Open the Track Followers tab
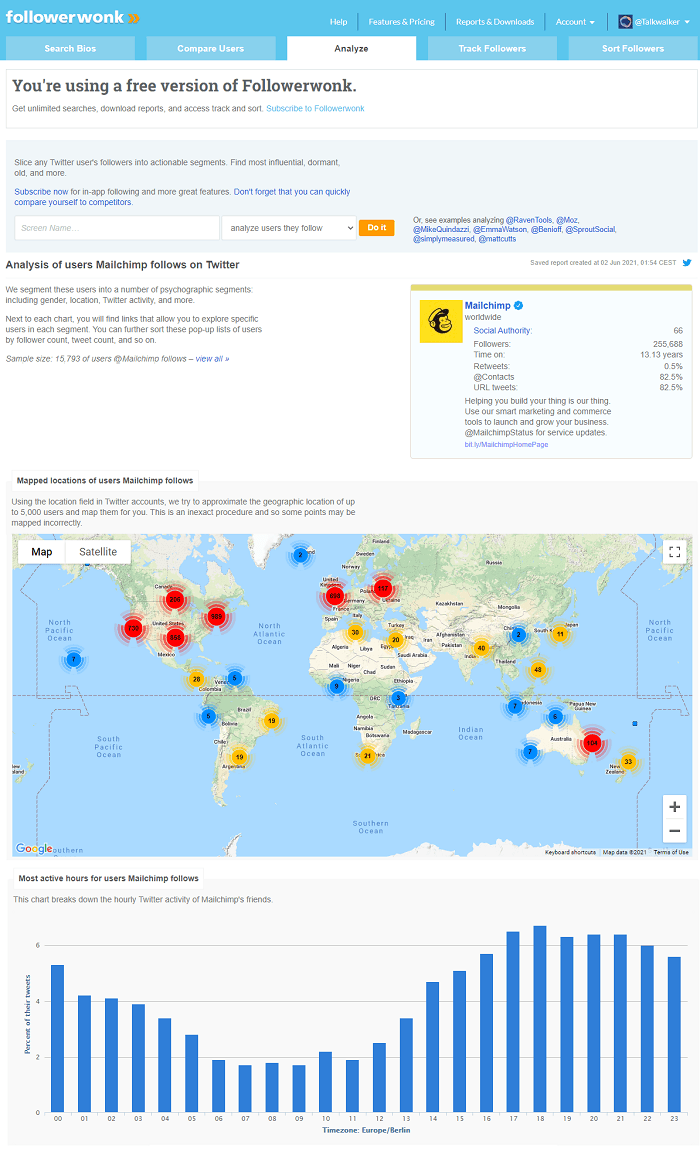The image size is (700, 1149). [x=493, y=48]
